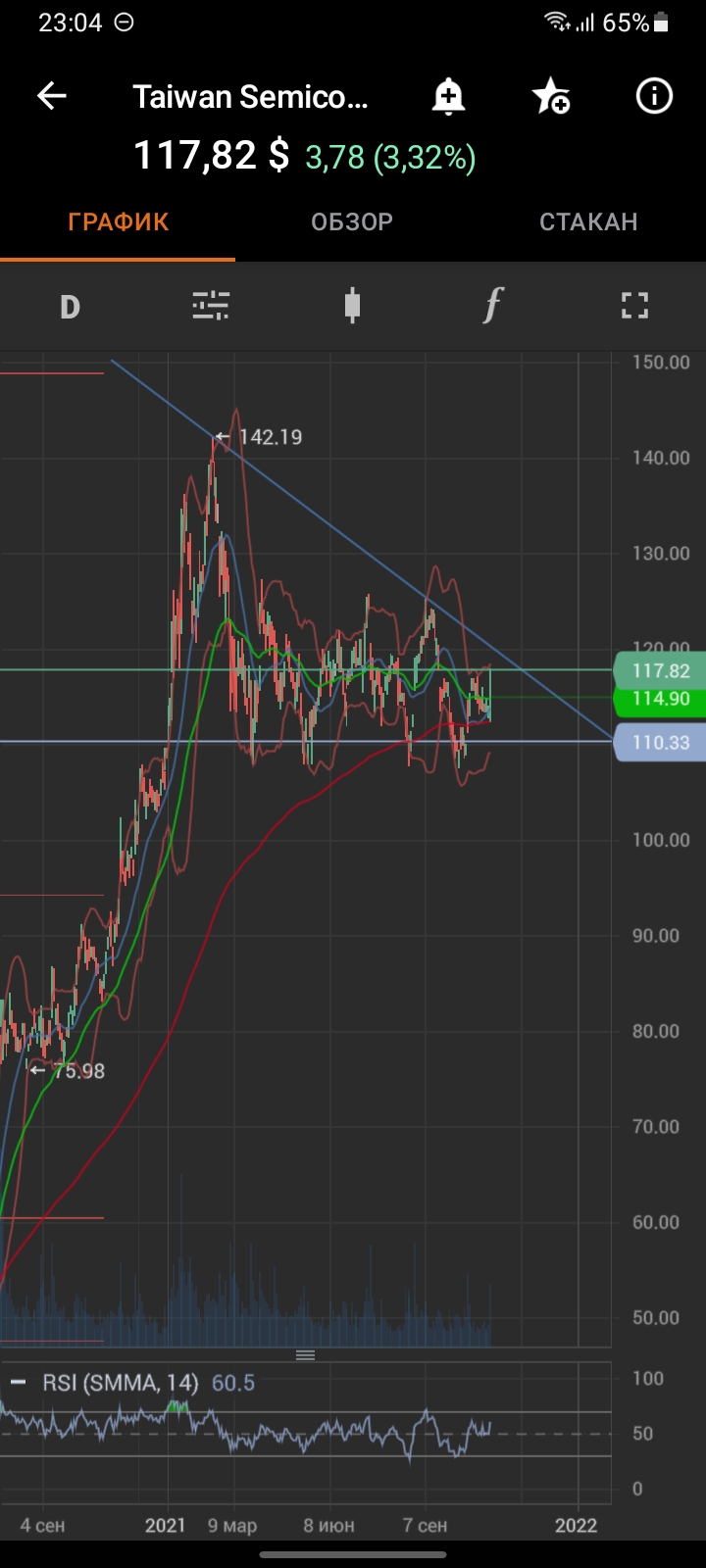
Task: Open instrument info via the i icon
Action: [x=654, y=96]
